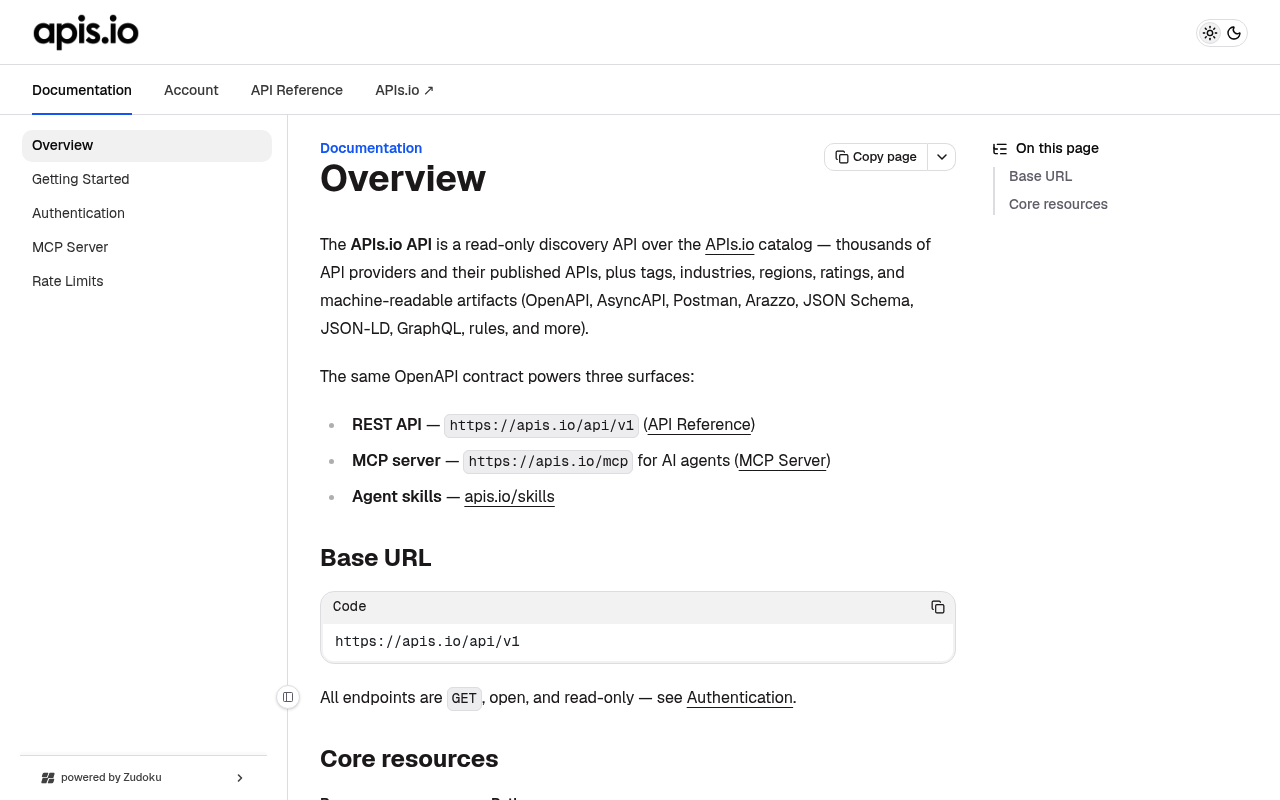Click the apis.io logo
Viewport: 1280px width, 800px height.
[86, 32]
